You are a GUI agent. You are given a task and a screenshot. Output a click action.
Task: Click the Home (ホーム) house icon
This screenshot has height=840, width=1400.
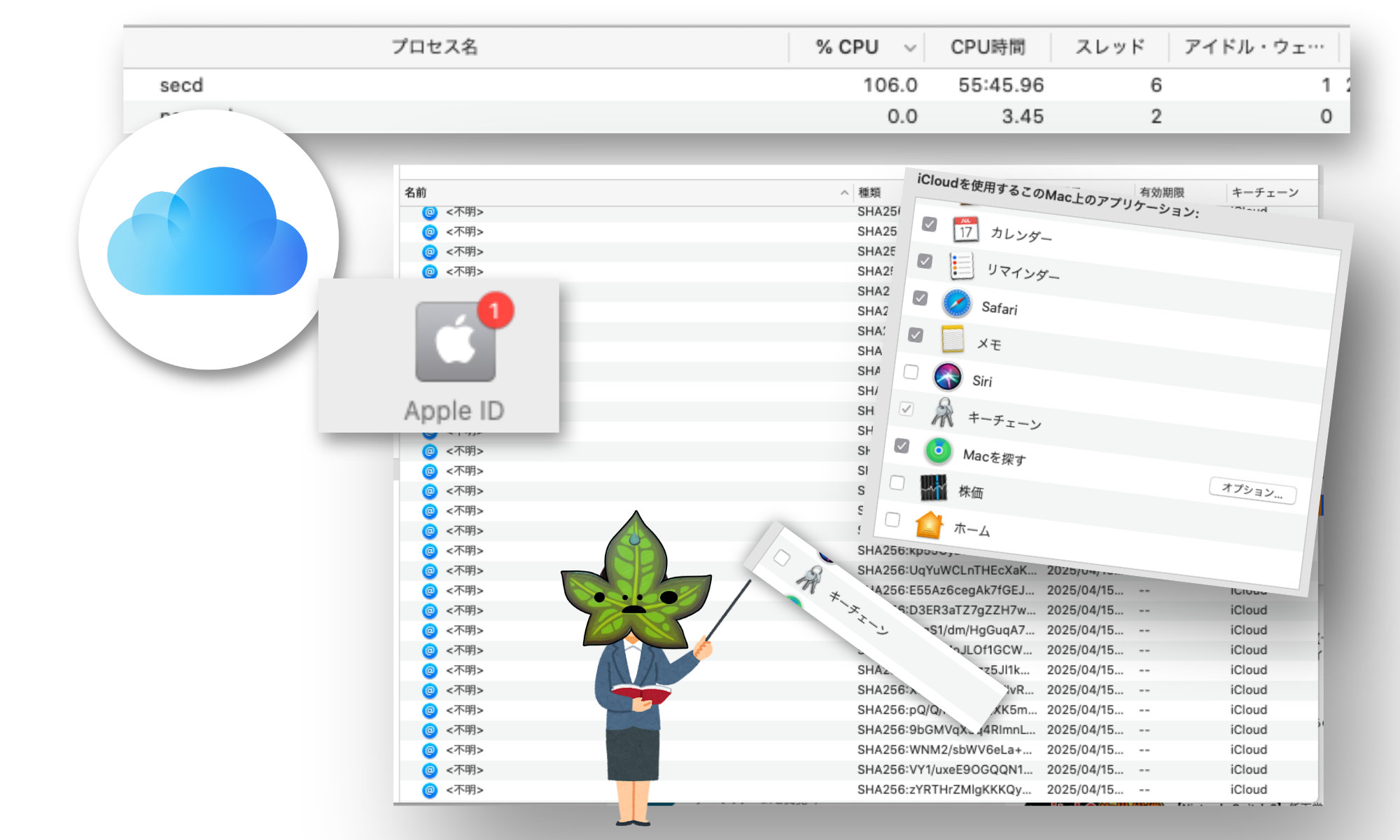tap(929, 524)
